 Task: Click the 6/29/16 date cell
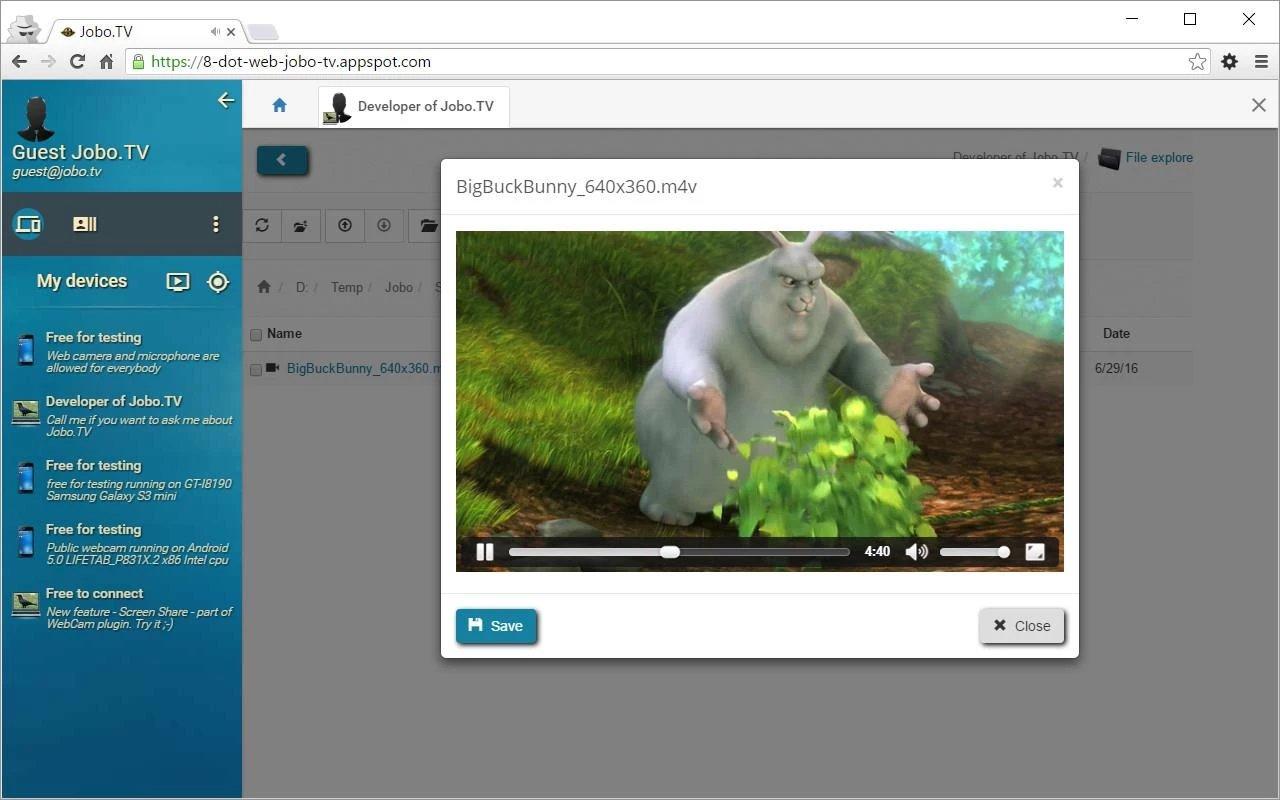(1116, 368)
